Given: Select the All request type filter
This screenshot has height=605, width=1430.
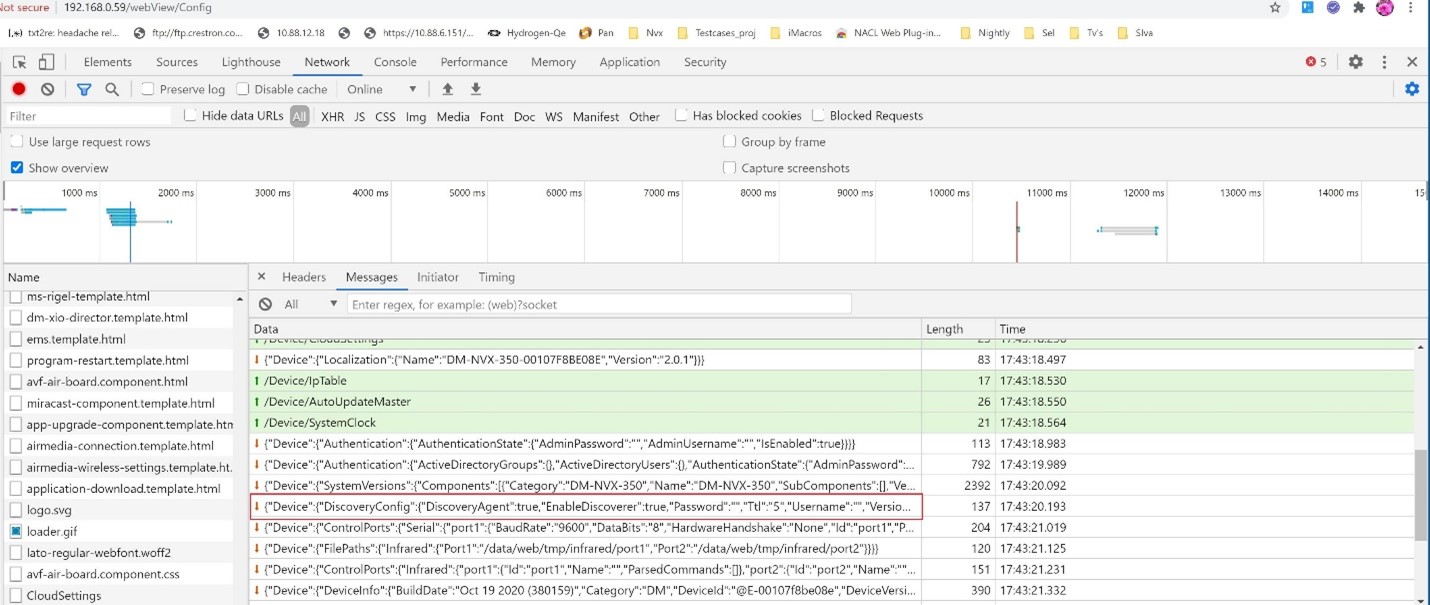Looking at the screenshot, I should (299, 116).
